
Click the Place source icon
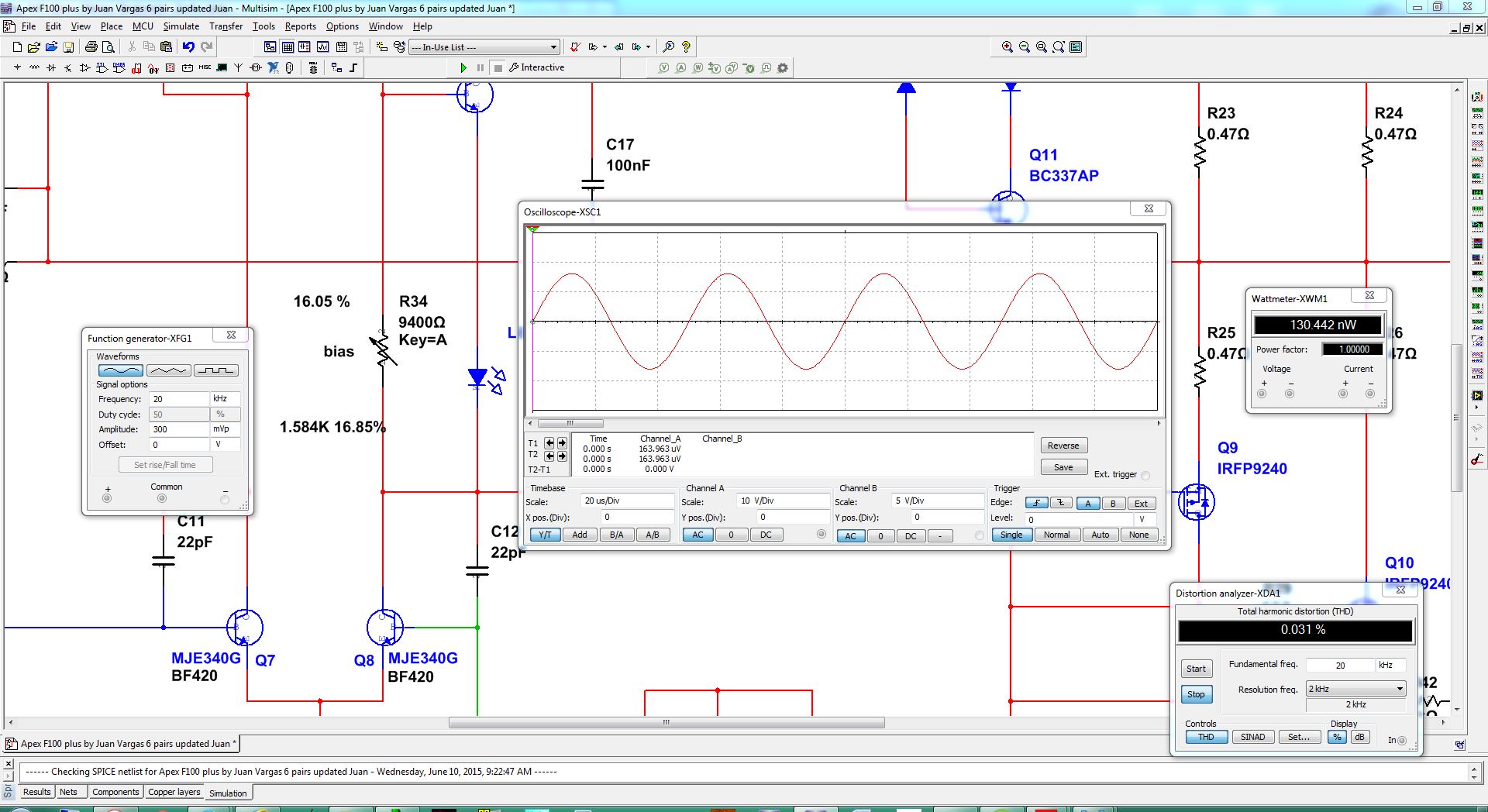tap(17, 67)
